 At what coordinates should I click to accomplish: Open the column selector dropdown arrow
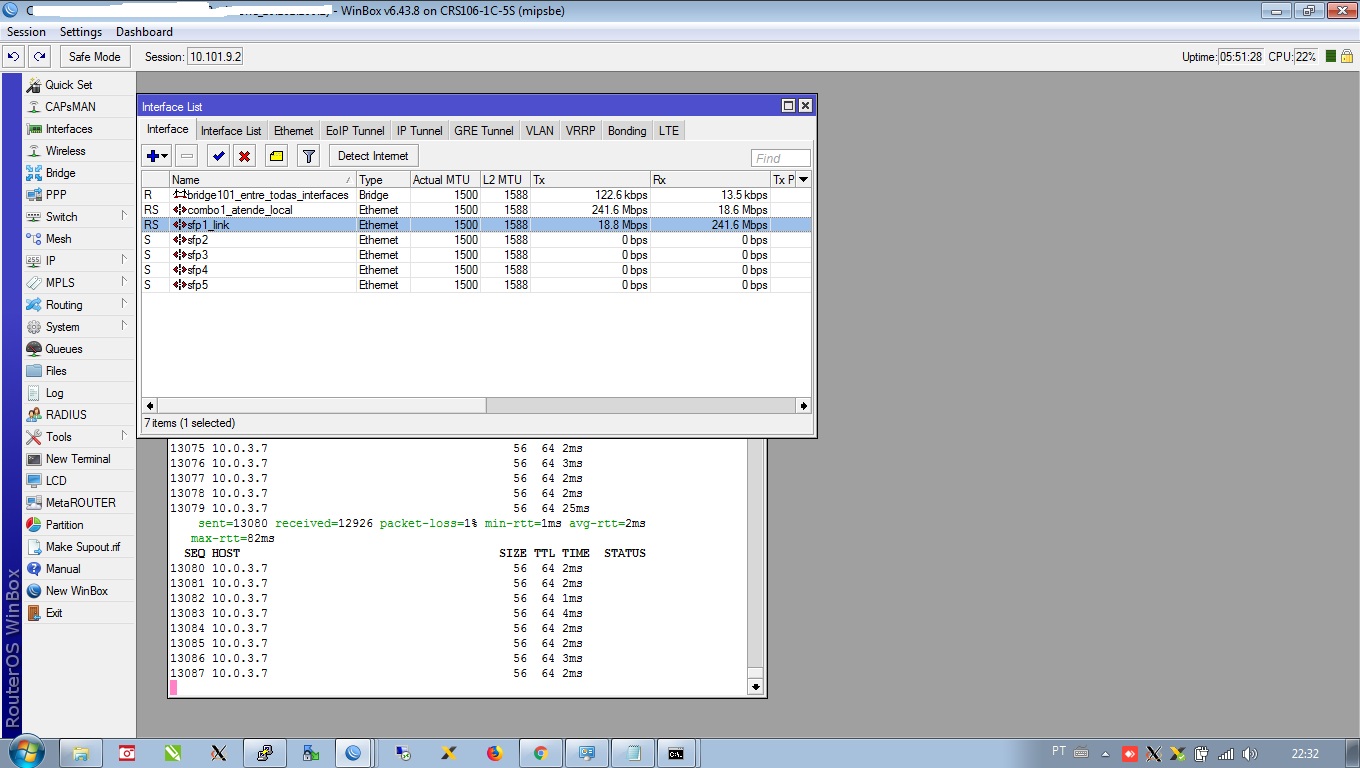click(x=803, y=180)
